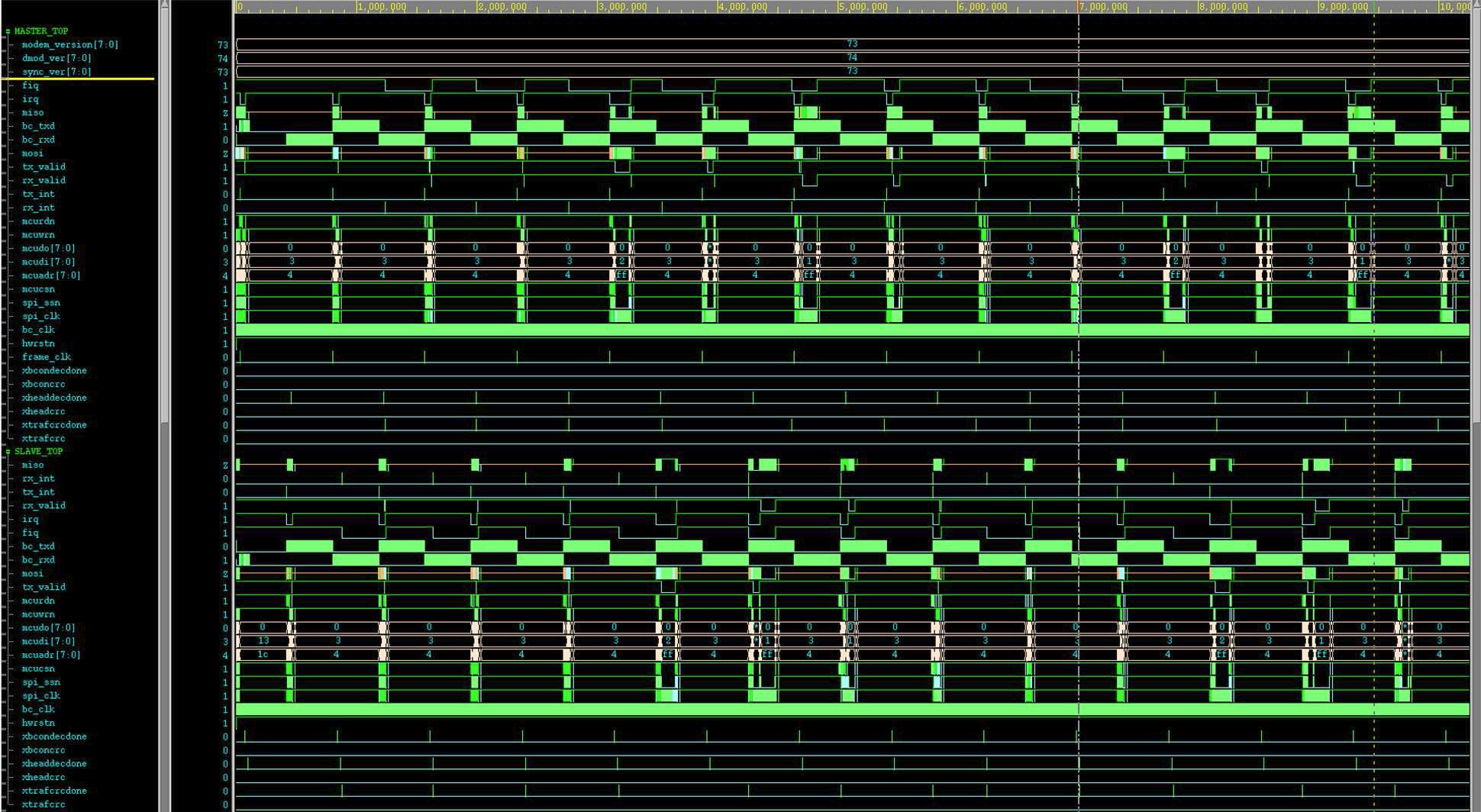Click value 13 in SLAVE_TOP mcudi waveform
The image size is (1481, 812).
click(x=263, y=641)
